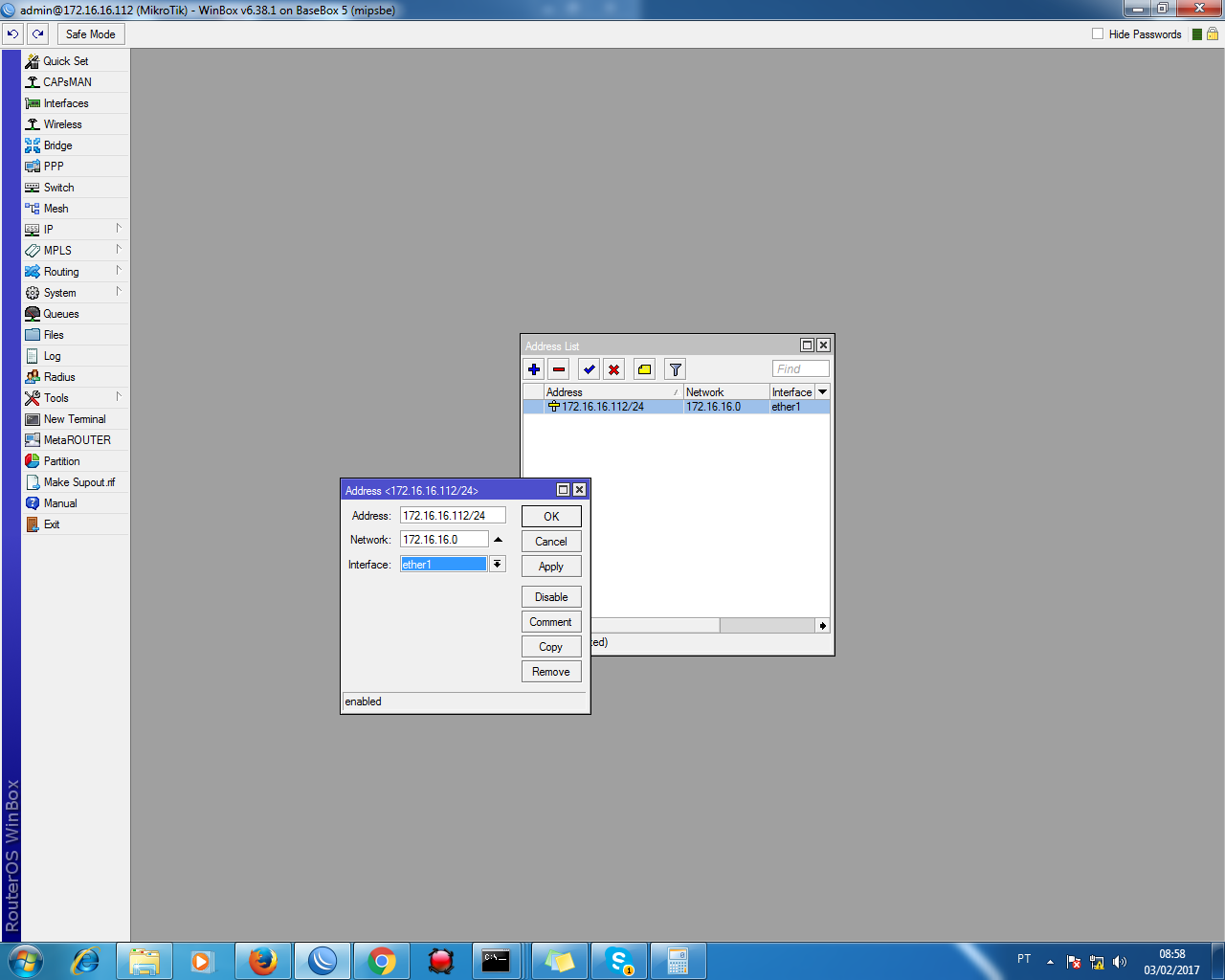Click the Remove button in Address dialog

551,672
